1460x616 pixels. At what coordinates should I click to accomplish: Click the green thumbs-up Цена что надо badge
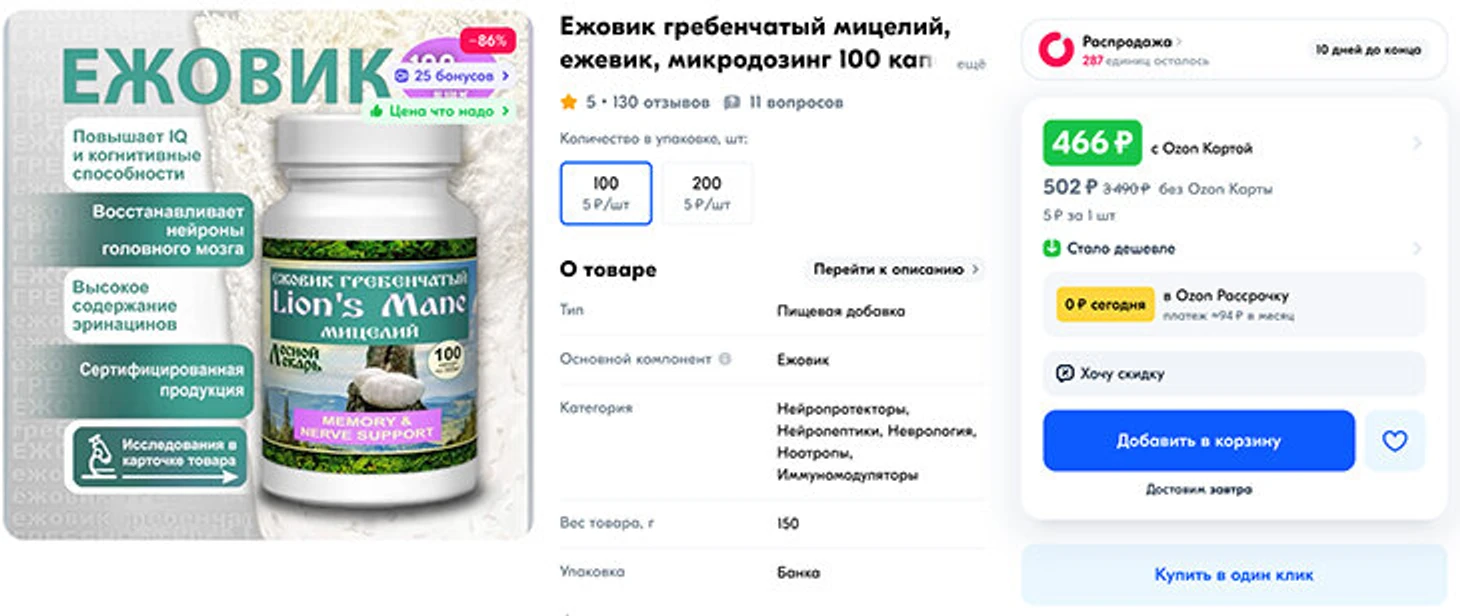439,111
